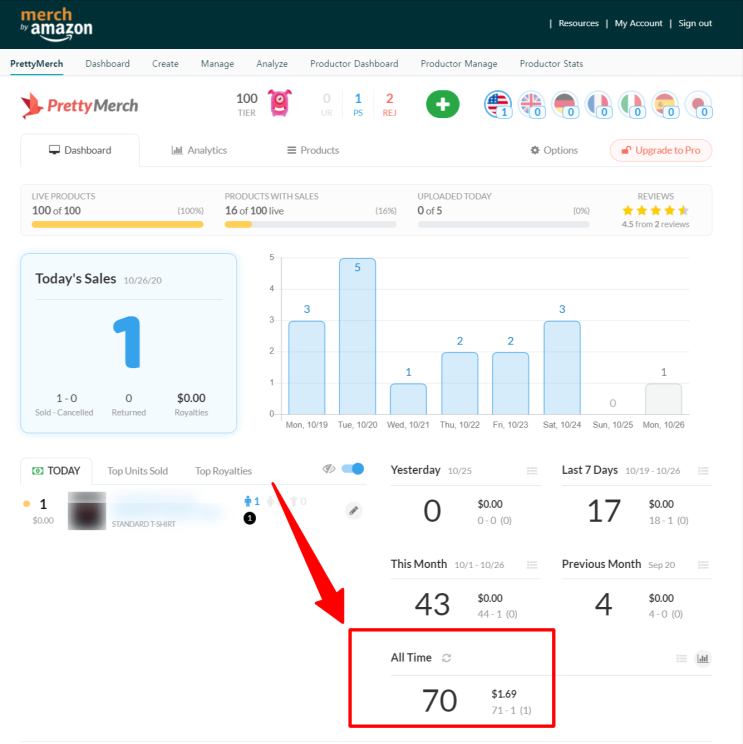Open Dashboard in the Amazon navigation bar
The height and width of the screenshot is (744, 743).
pyautogui.click(x=107, y=64)
